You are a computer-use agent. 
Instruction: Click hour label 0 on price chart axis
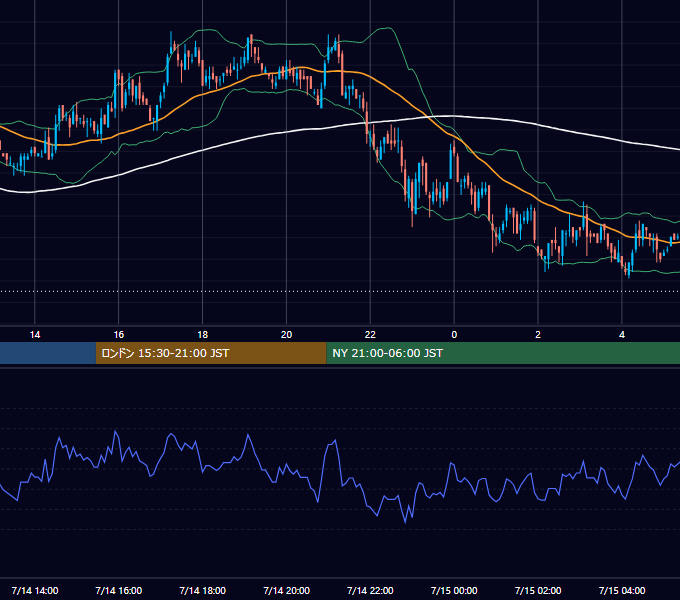pyautogui.click(x=454, y=335)
